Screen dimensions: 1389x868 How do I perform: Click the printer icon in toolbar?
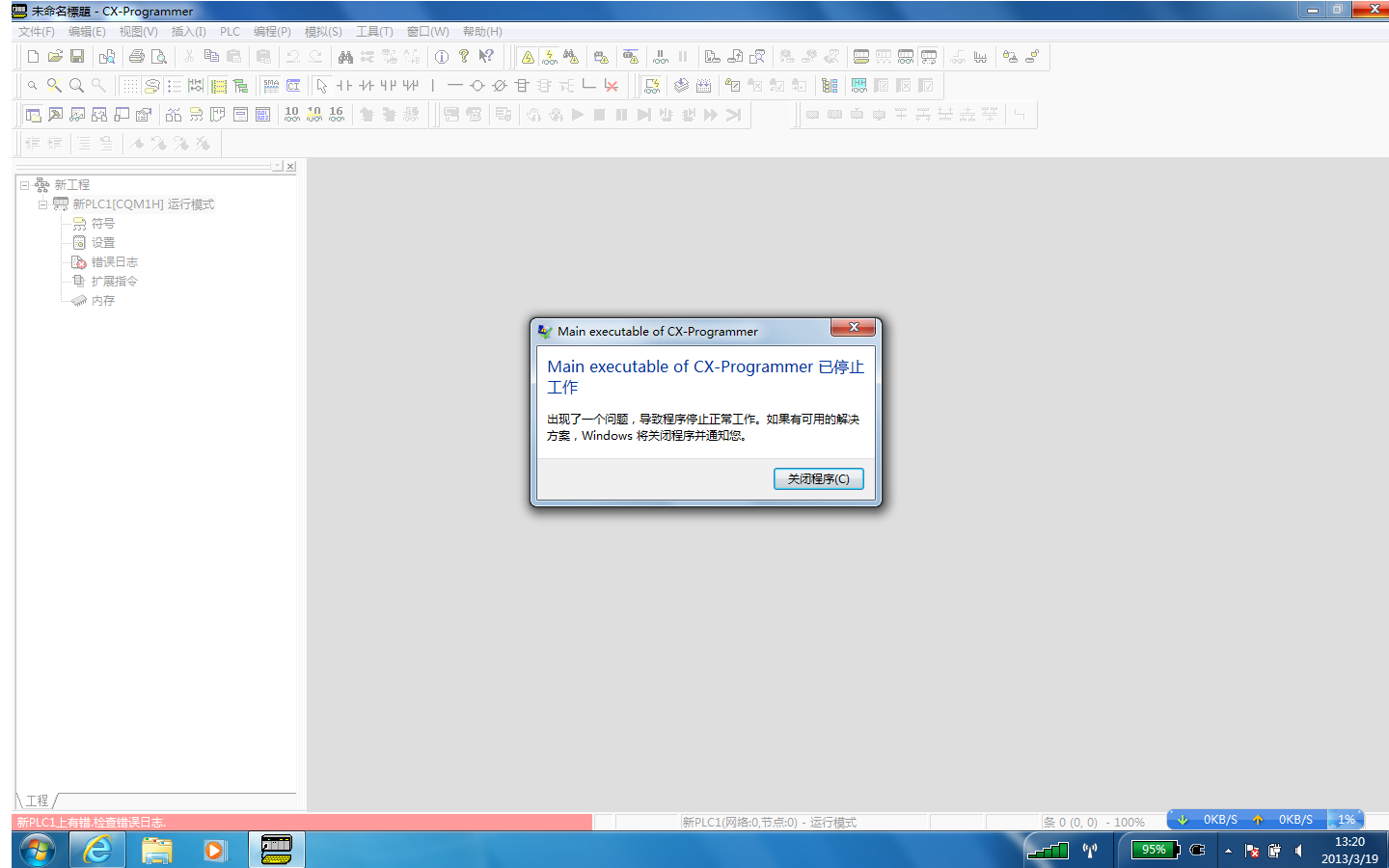[137, 57]
